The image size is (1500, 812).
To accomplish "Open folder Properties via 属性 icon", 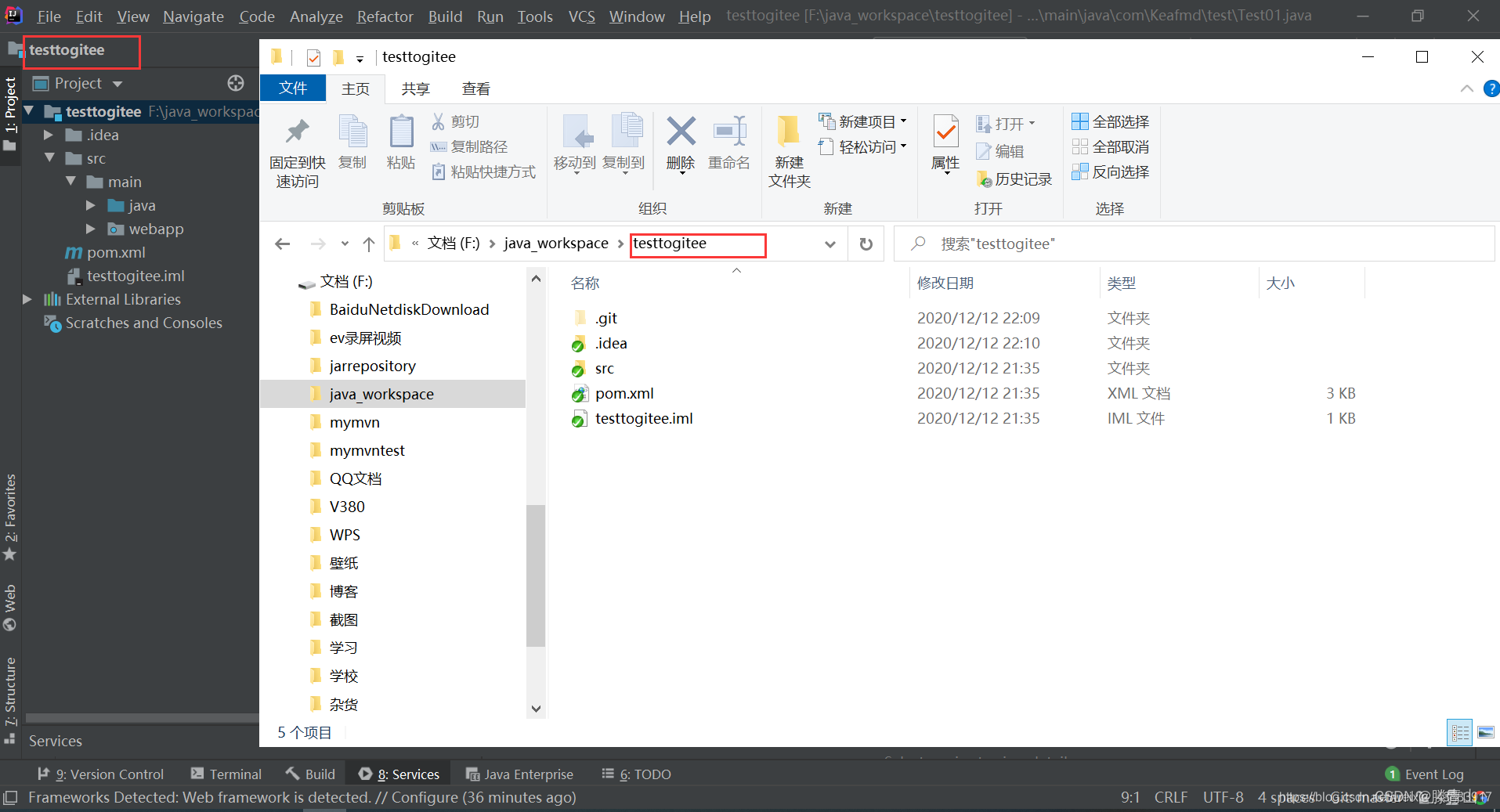I will [945, 145].
